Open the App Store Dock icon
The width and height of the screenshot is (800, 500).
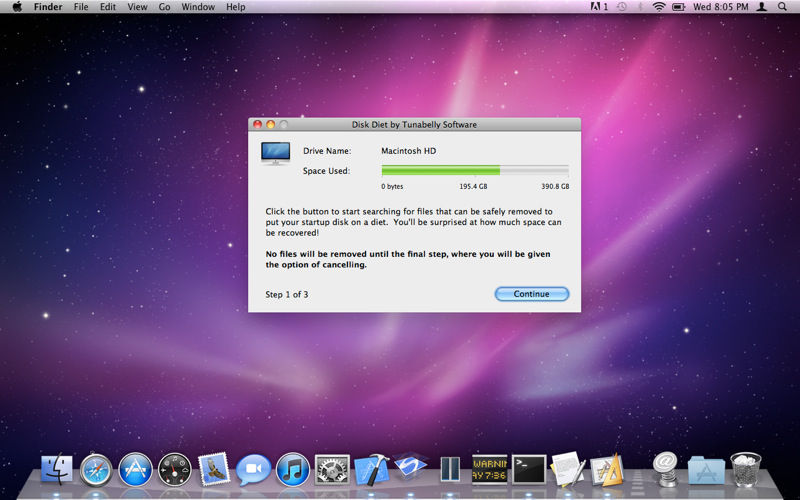tap(135, 469)
